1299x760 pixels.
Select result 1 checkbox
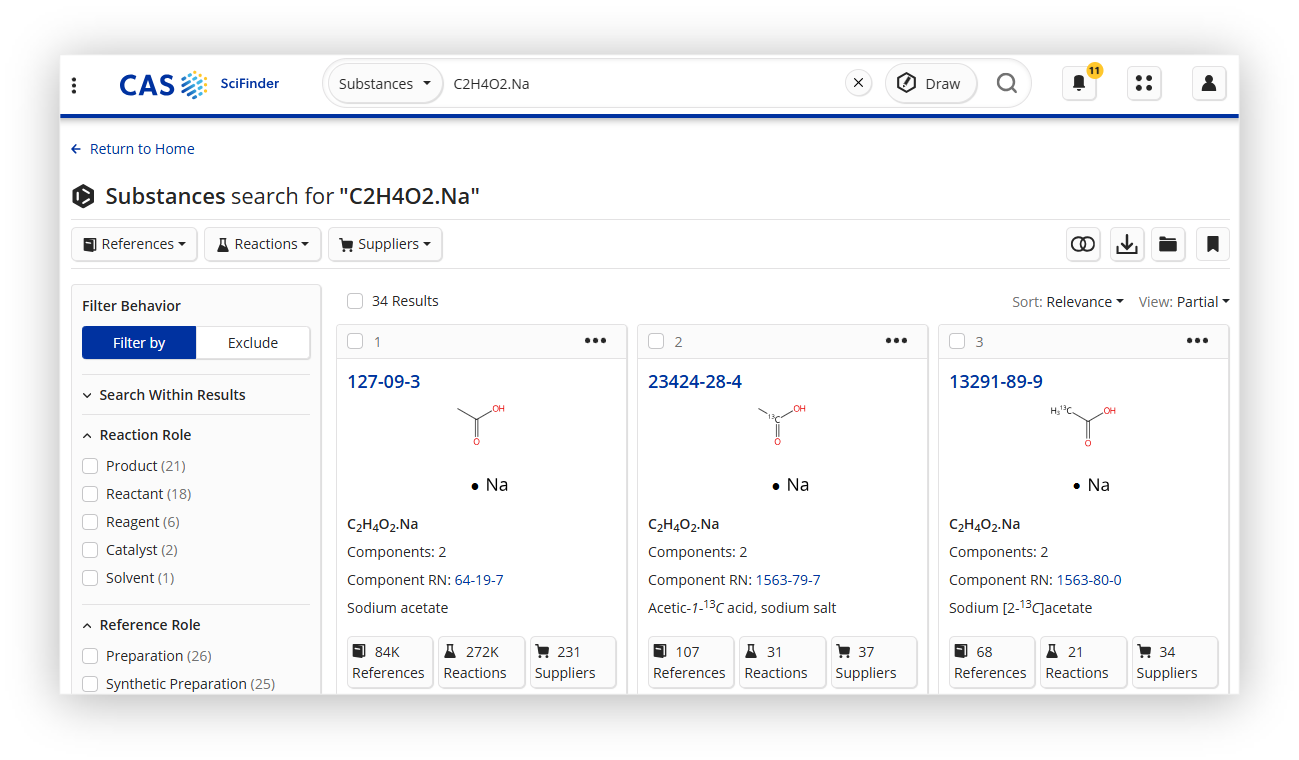click(x=355, y=341)
